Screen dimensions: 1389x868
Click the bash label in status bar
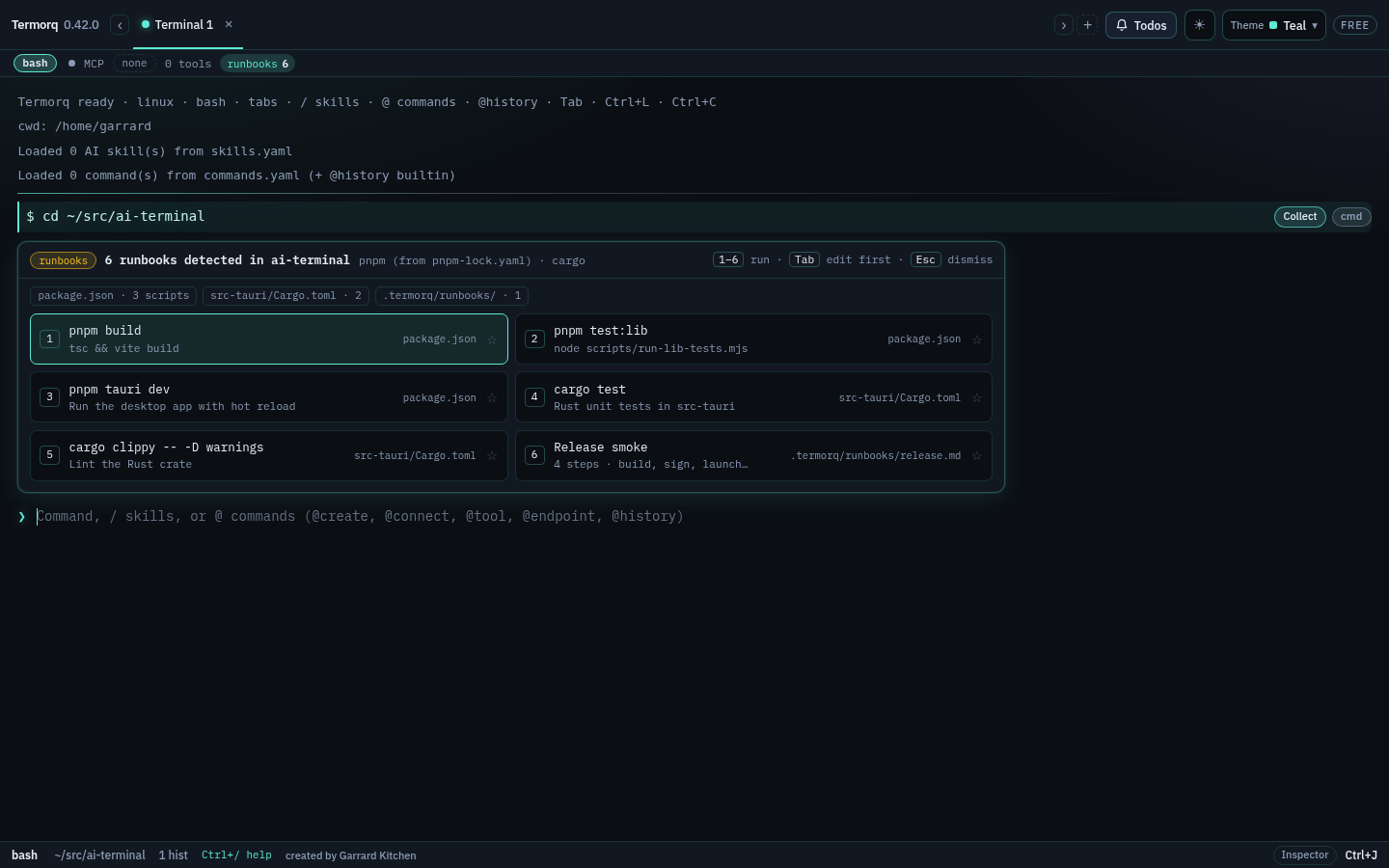pyautogui.click(x=25, y=855)
